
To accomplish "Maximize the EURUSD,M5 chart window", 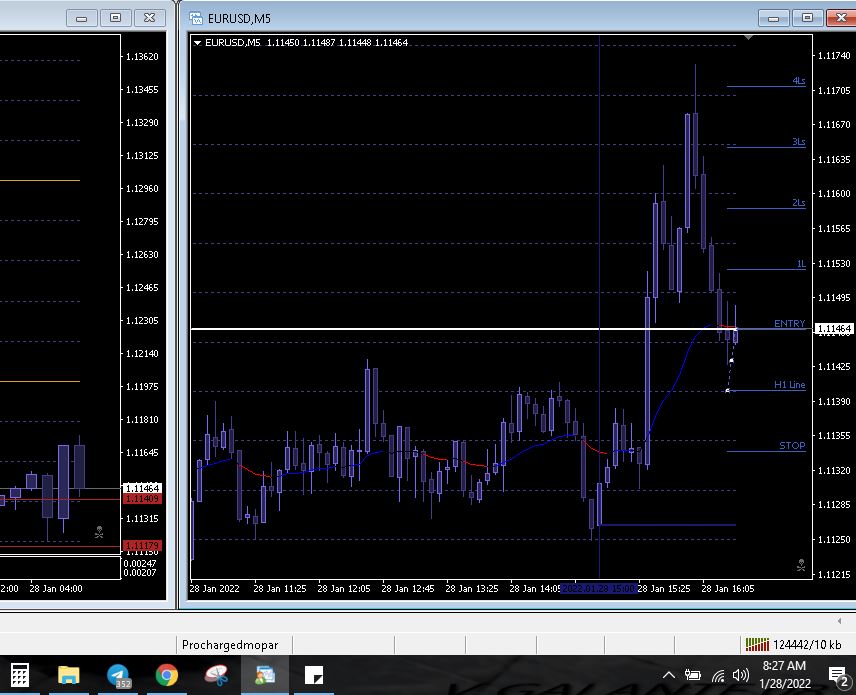I will point(807,18).
